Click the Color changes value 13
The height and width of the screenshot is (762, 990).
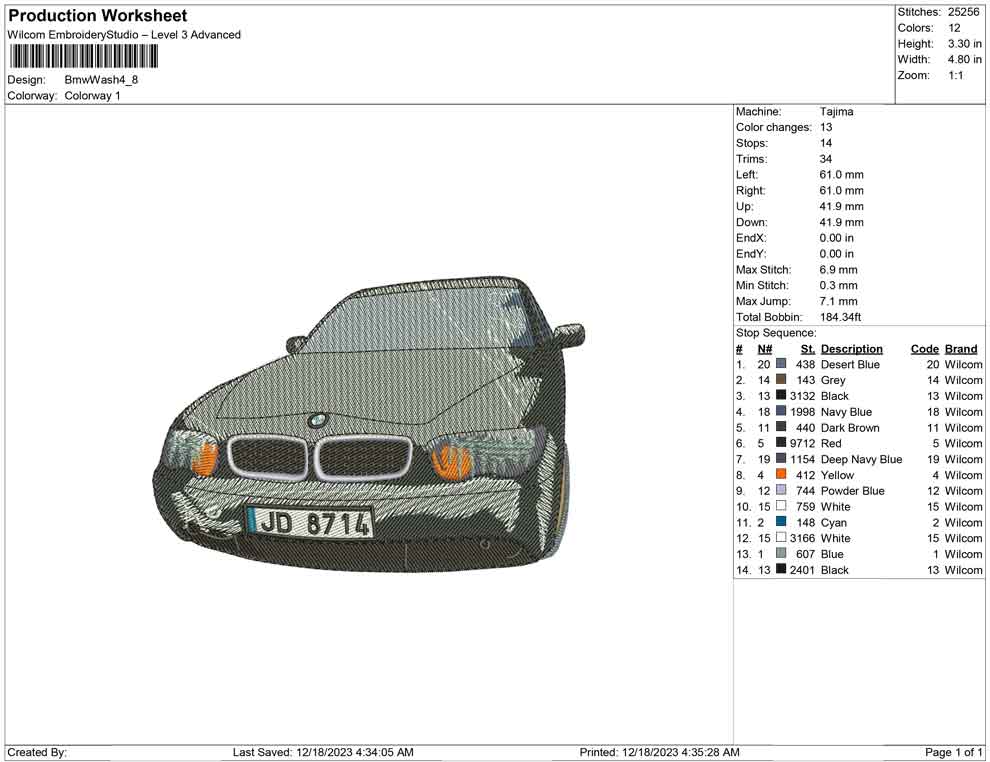click(x=826, y=128)
